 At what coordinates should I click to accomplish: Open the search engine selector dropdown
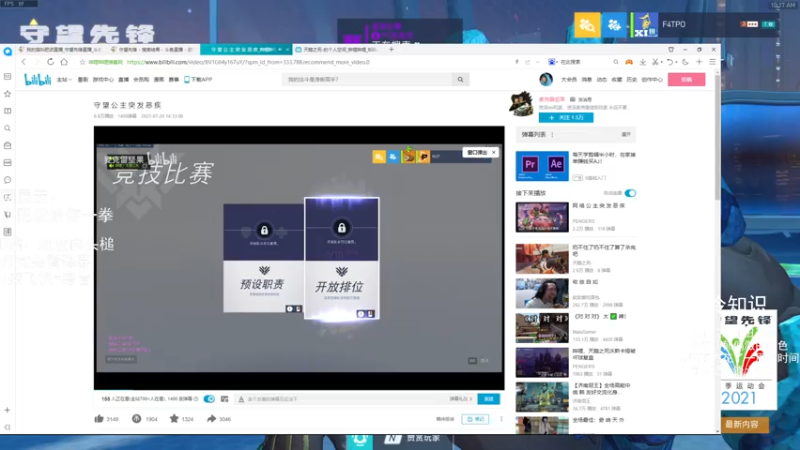click(x=552, y=62)
